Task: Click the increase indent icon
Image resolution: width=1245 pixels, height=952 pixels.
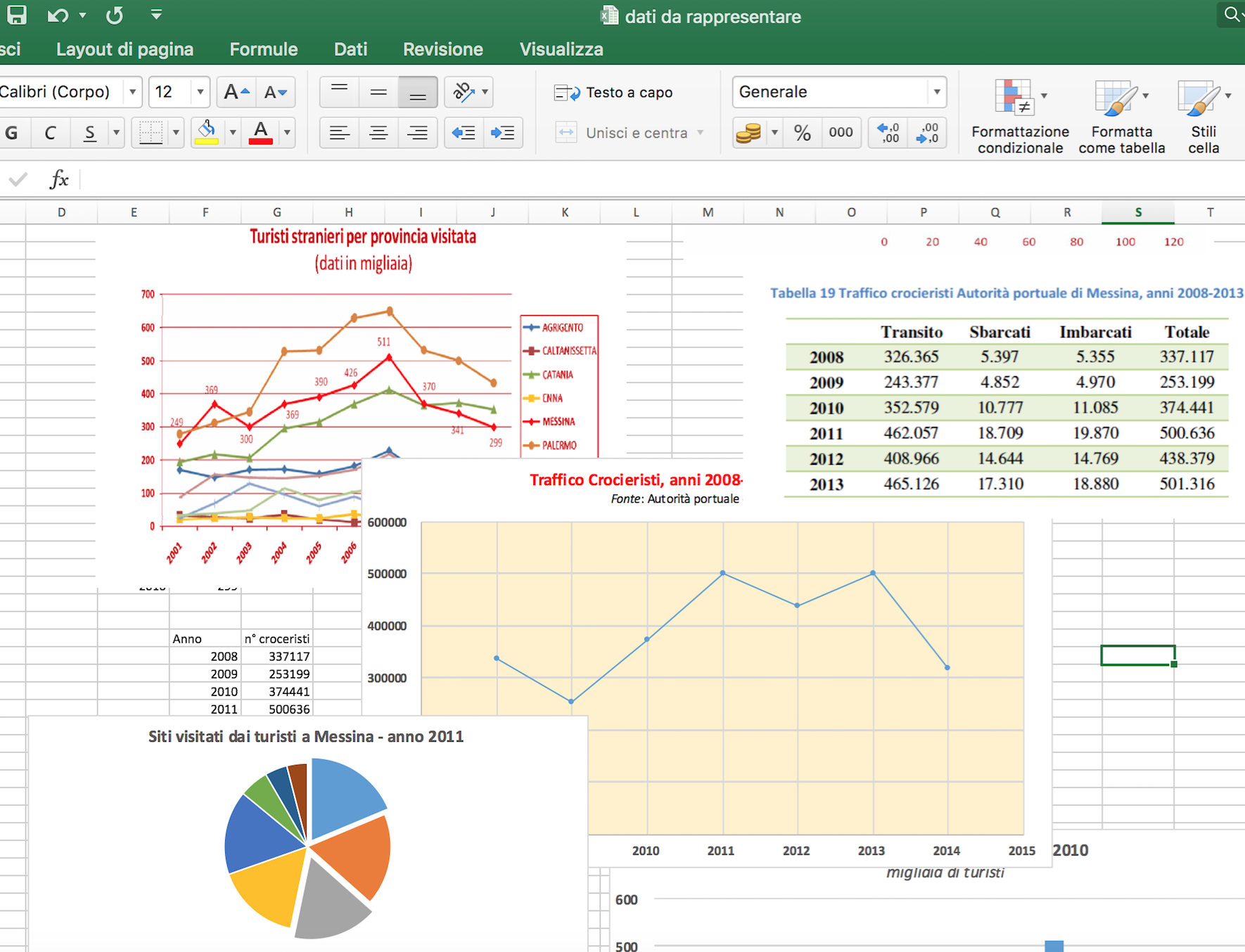Action: click(x=503, y=133)
